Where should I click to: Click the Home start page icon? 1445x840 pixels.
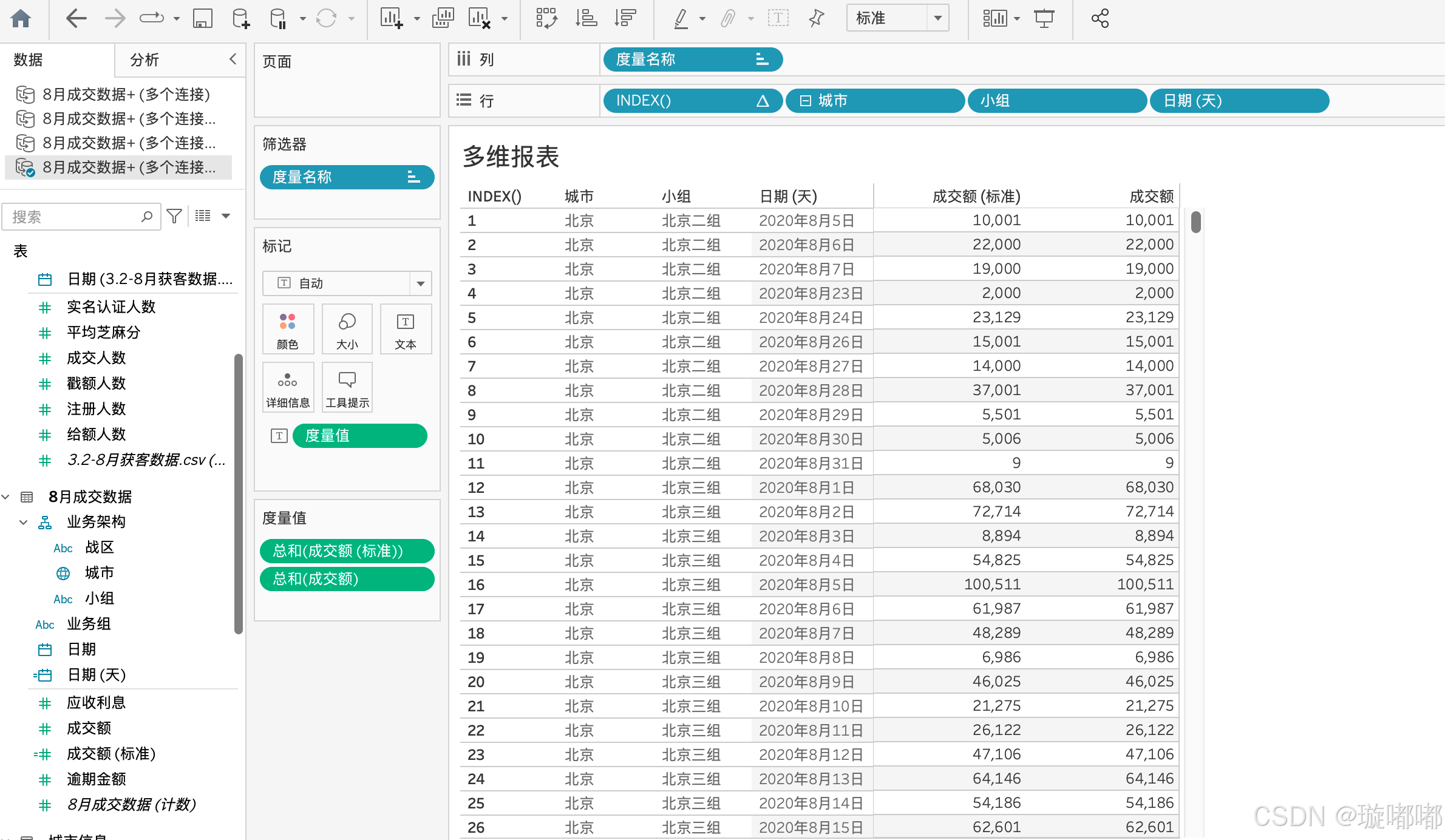pos(21,19)
